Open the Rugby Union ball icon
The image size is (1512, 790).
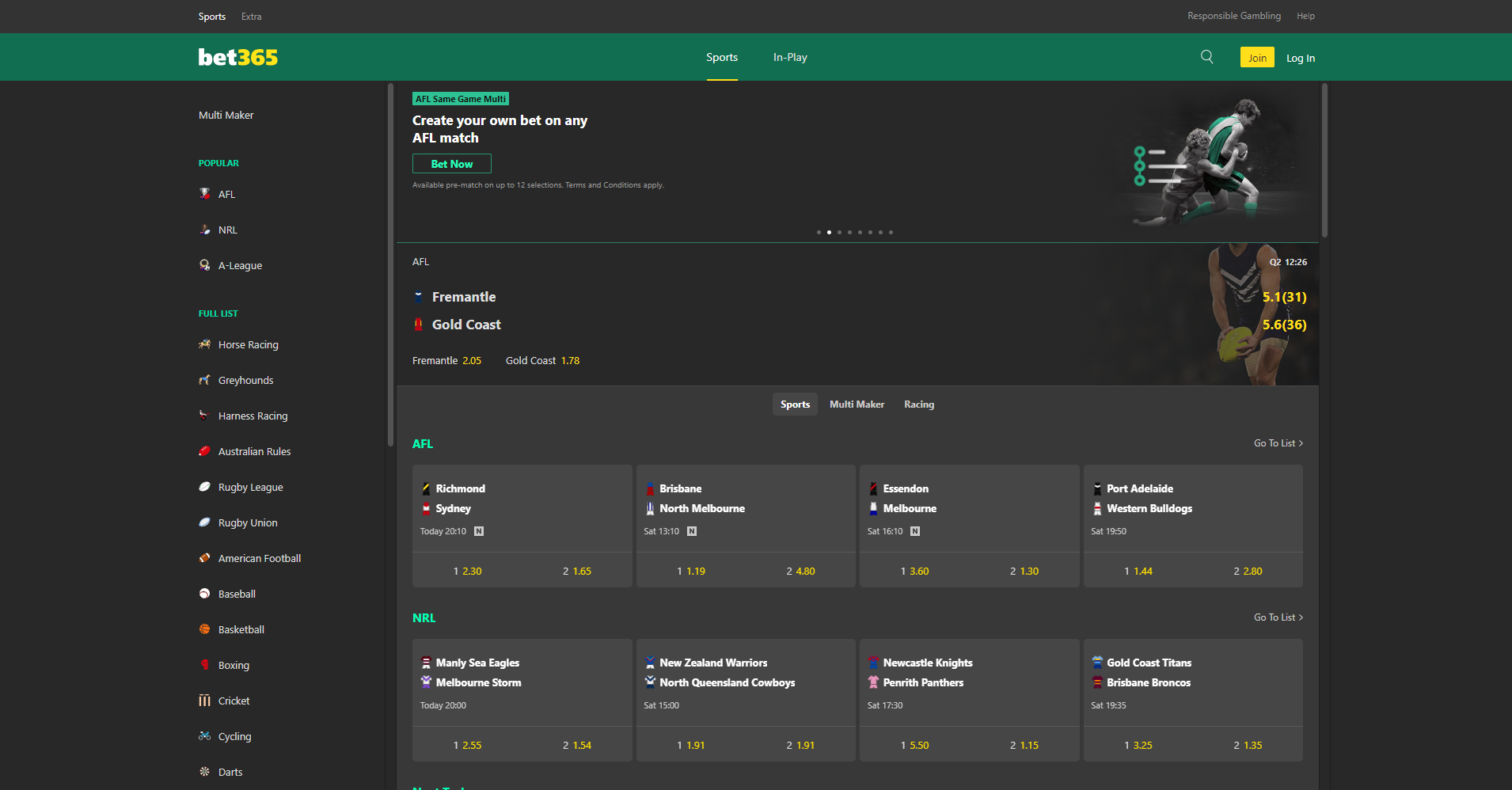[x=205, y=522]
